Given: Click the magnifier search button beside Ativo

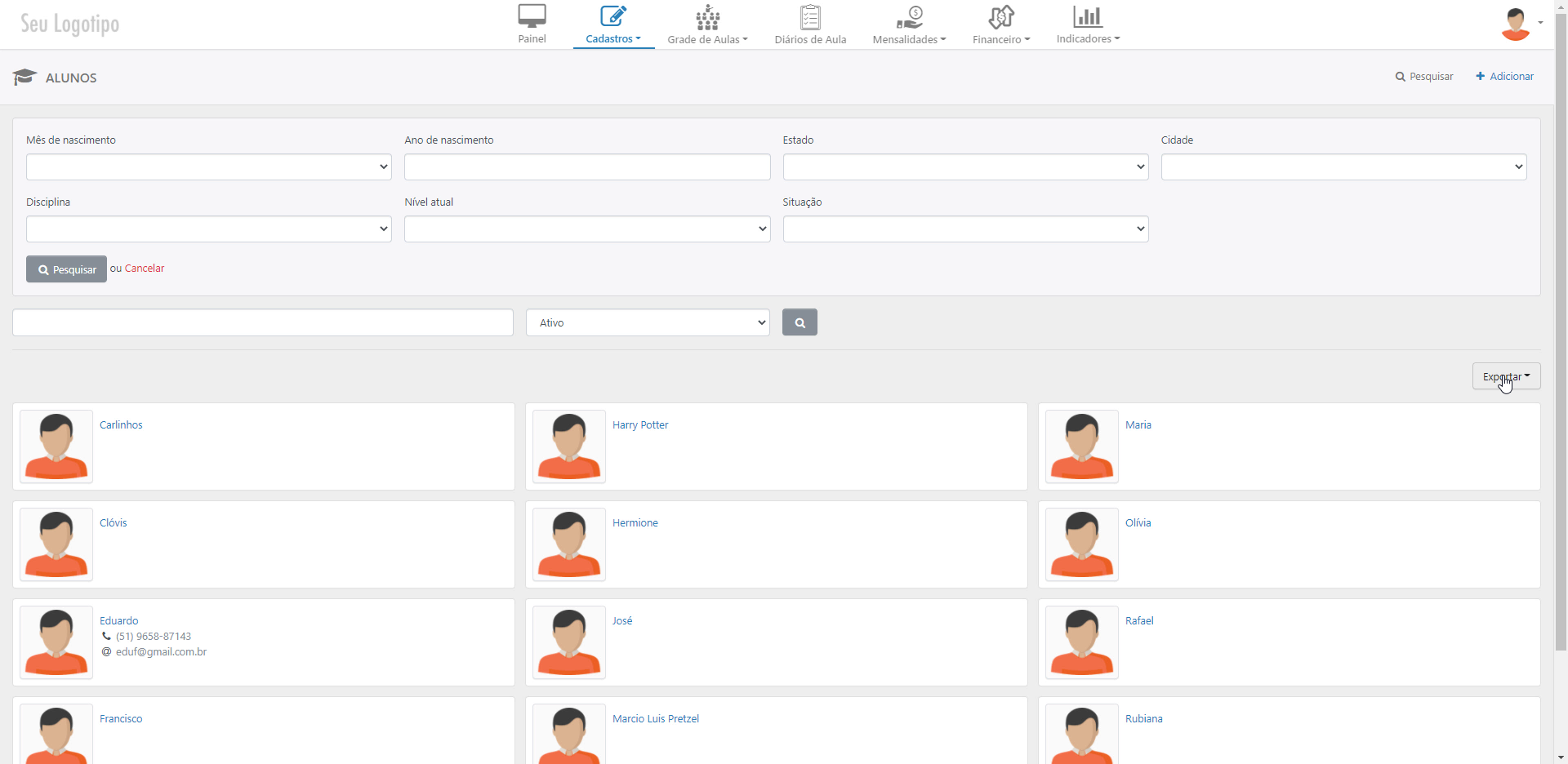Looking at the screenshot, I should coord(800,322).
